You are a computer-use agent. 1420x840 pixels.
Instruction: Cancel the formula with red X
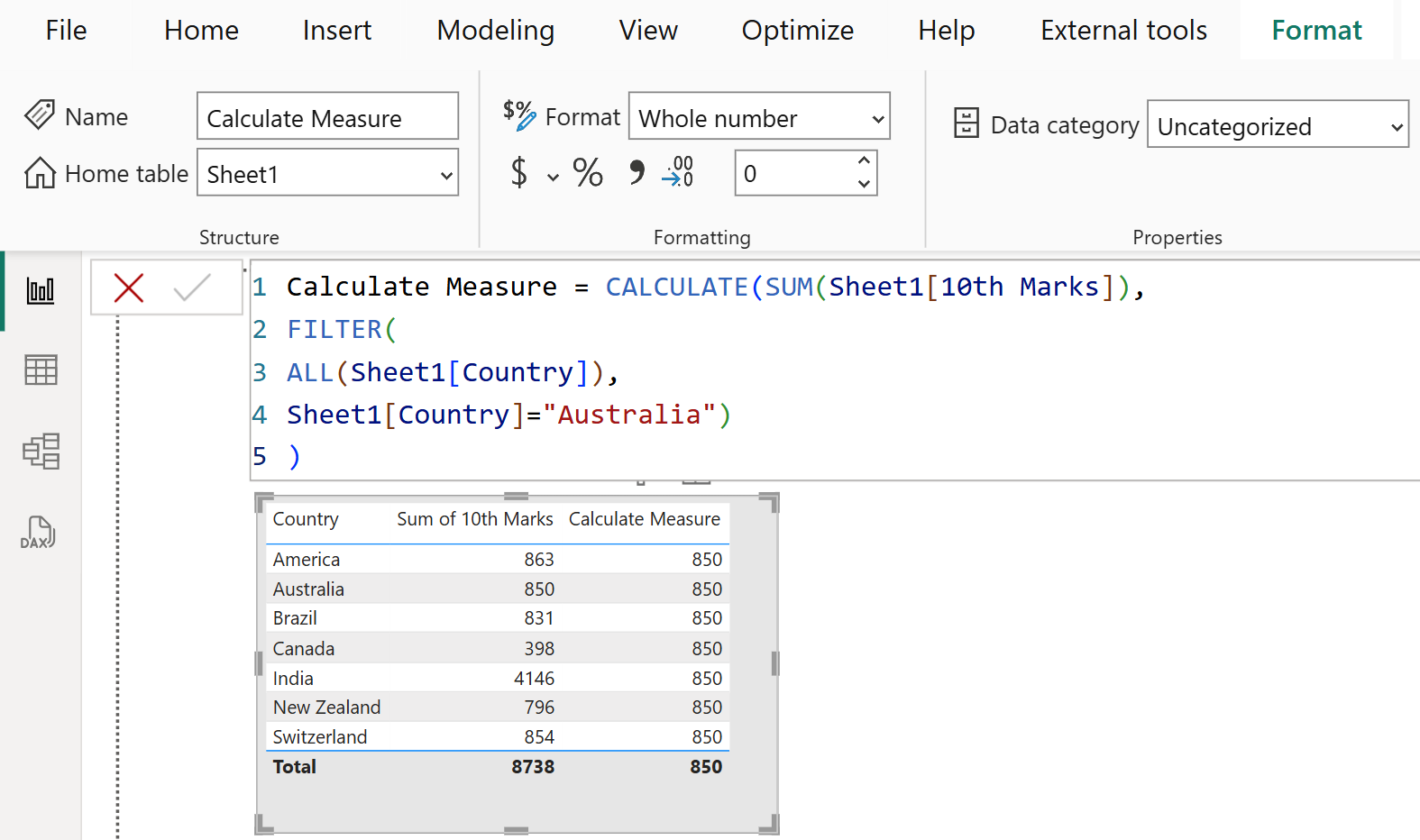tap(129, 288)
